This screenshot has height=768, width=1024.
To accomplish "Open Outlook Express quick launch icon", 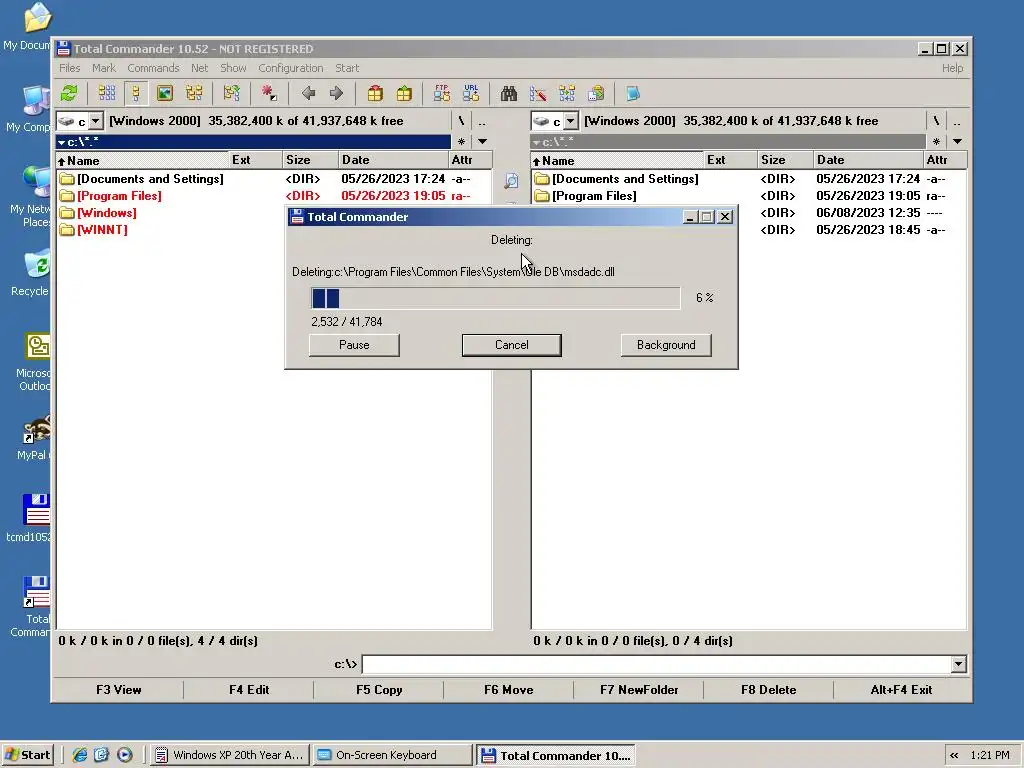I will (102, 755).
